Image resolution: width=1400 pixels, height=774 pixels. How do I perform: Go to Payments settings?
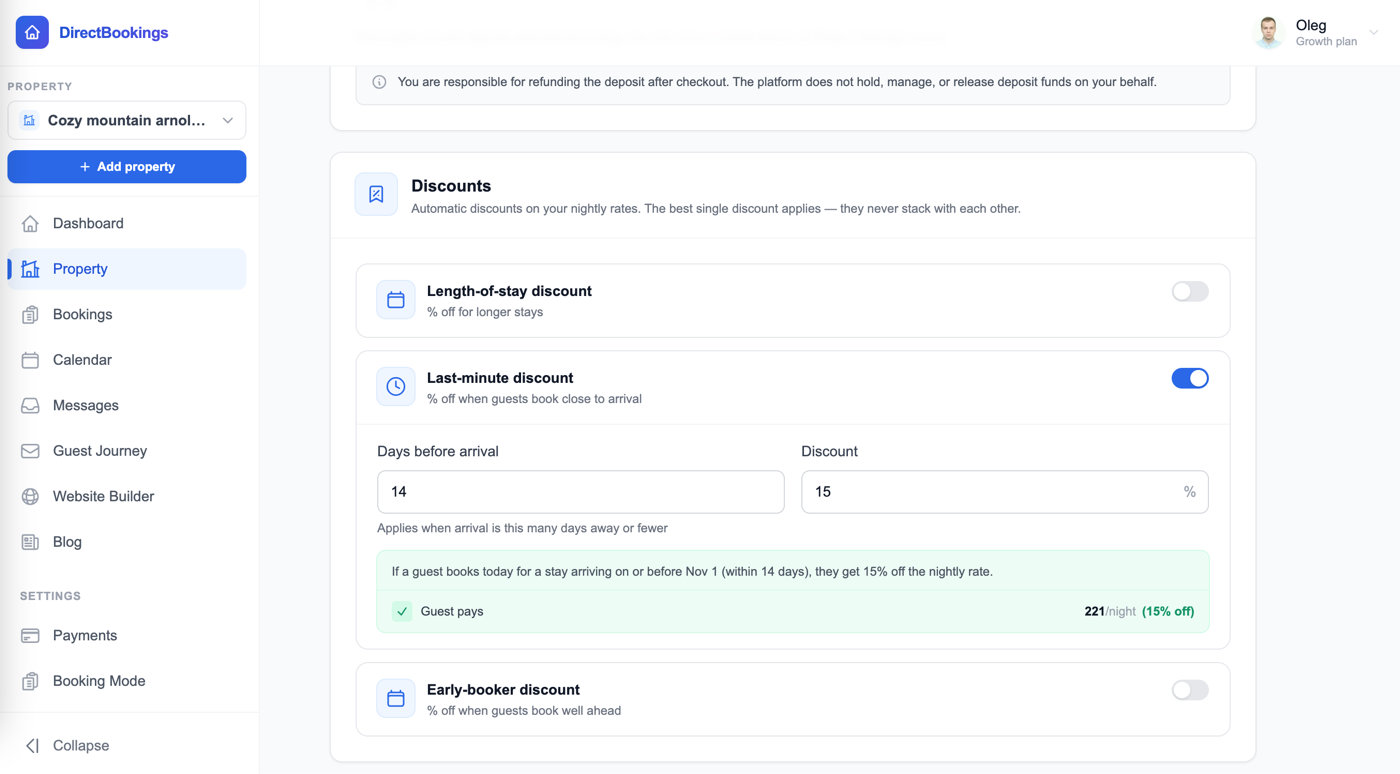(x=127, y=635)
